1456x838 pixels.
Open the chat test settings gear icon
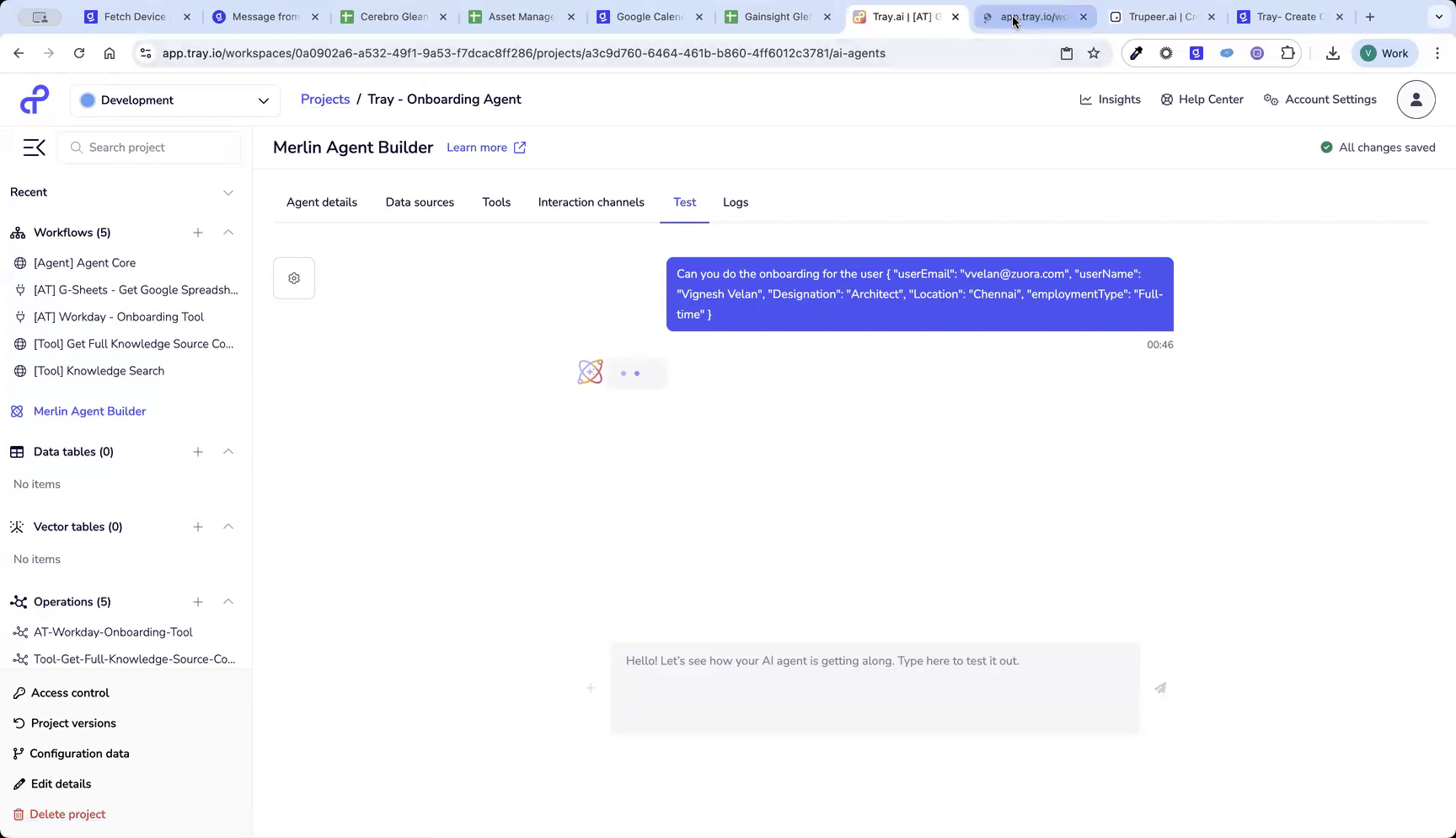(x=293, y=278)
